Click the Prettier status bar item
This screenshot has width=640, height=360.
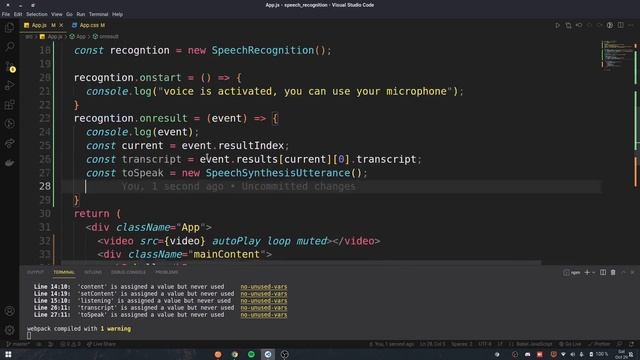coord(599,344)
